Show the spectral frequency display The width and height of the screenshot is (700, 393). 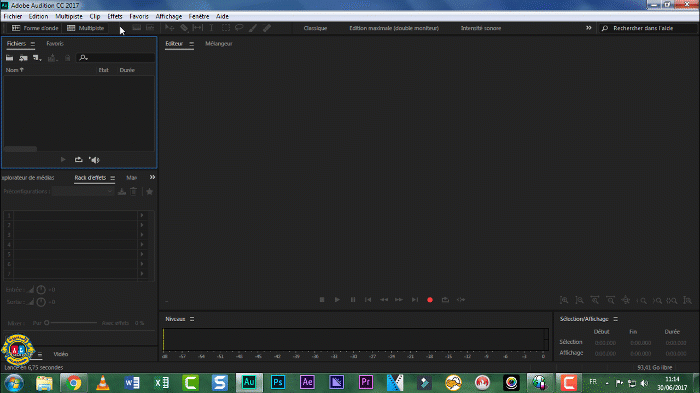137,28
